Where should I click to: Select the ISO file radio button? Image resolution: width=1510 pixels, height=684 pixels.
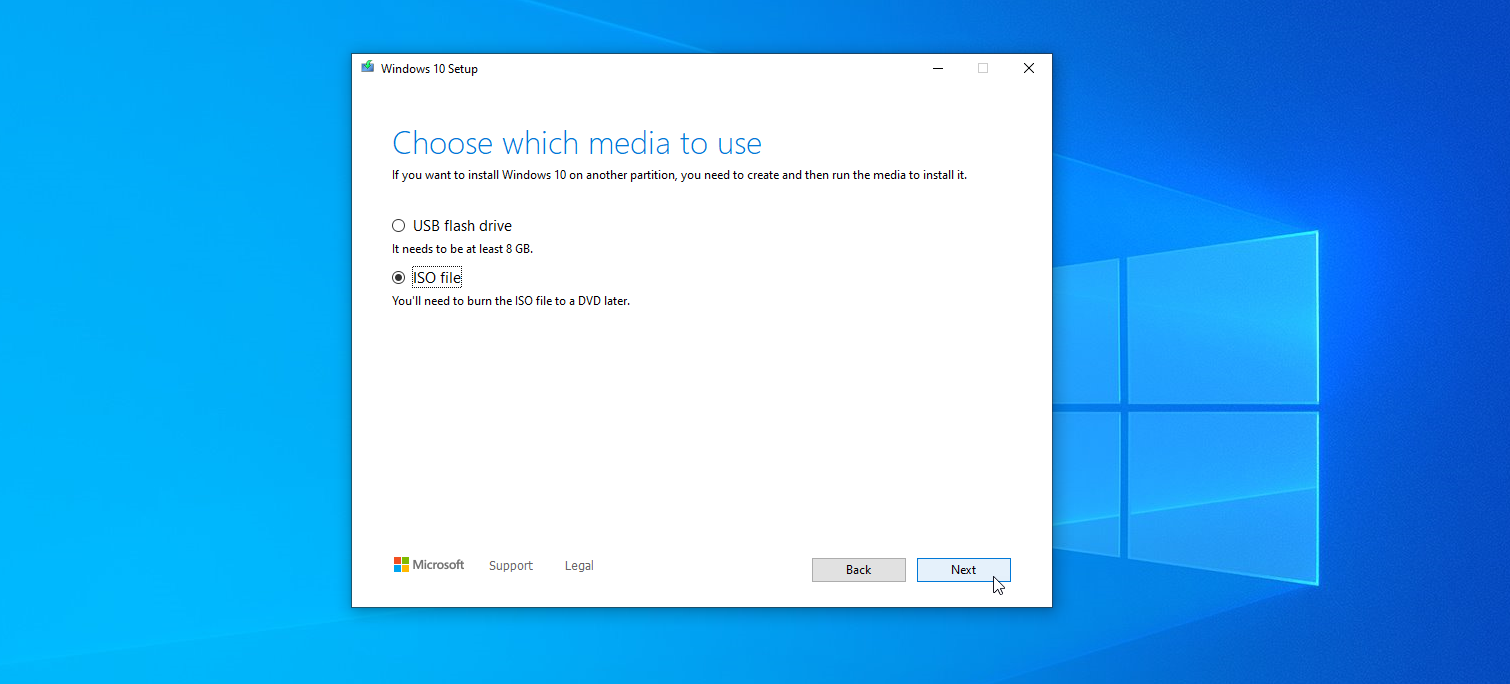click(399, 278)
